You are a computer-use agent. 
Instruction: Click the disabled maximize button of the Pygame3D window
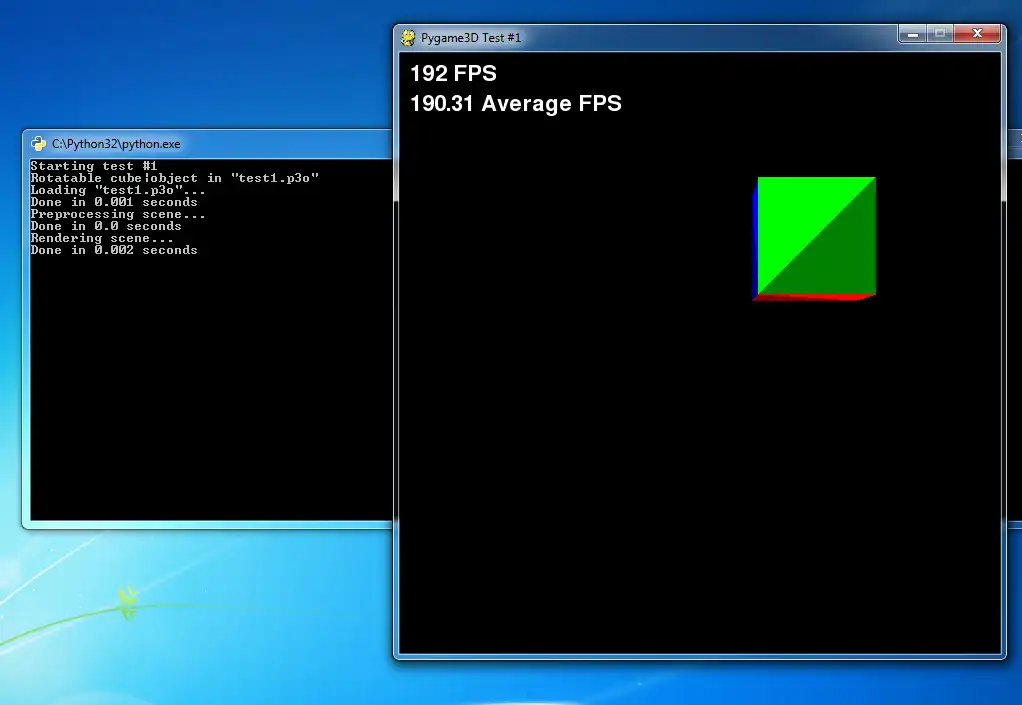click(940, 34)
